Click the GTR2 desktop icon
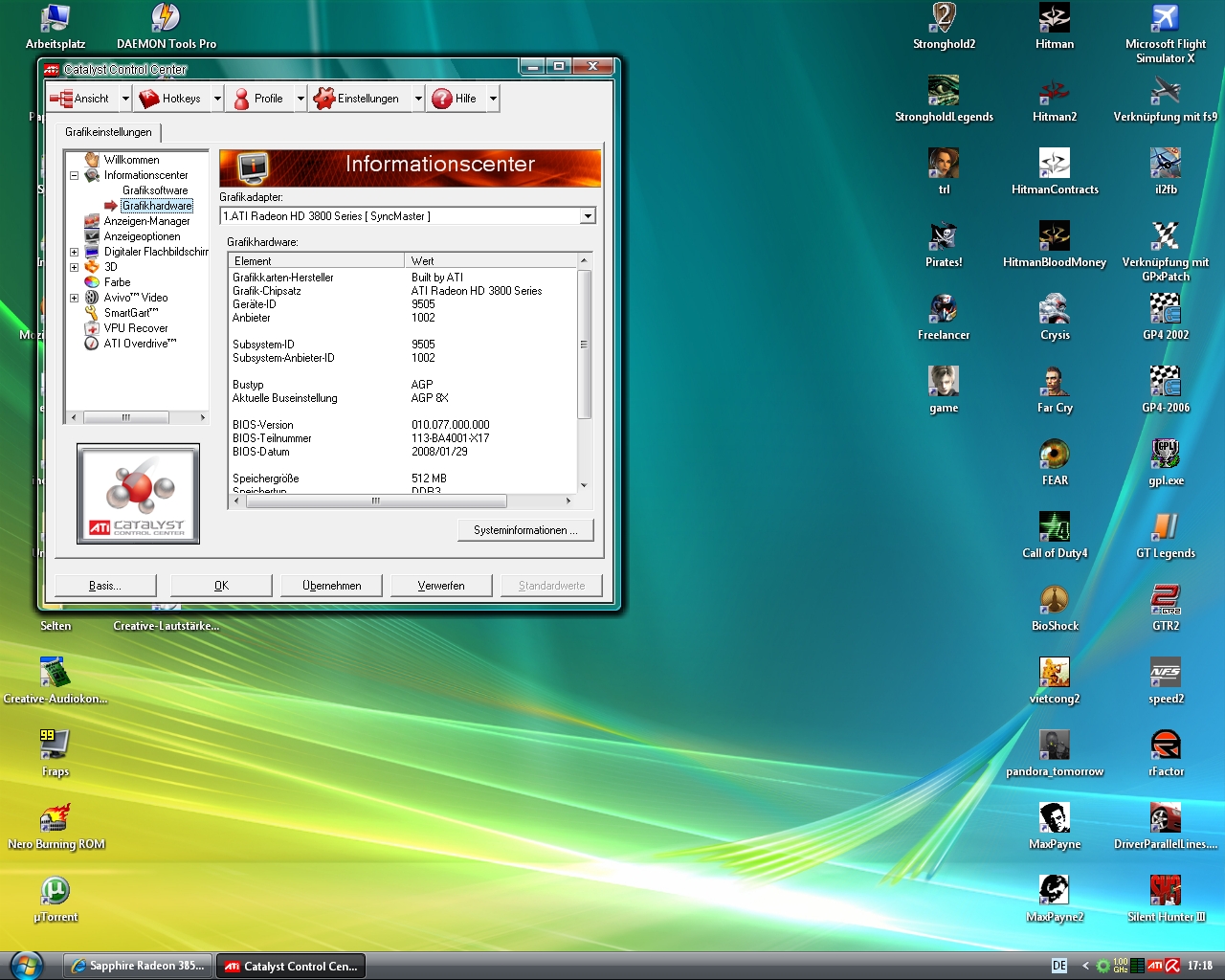 tap(1166, 609)
